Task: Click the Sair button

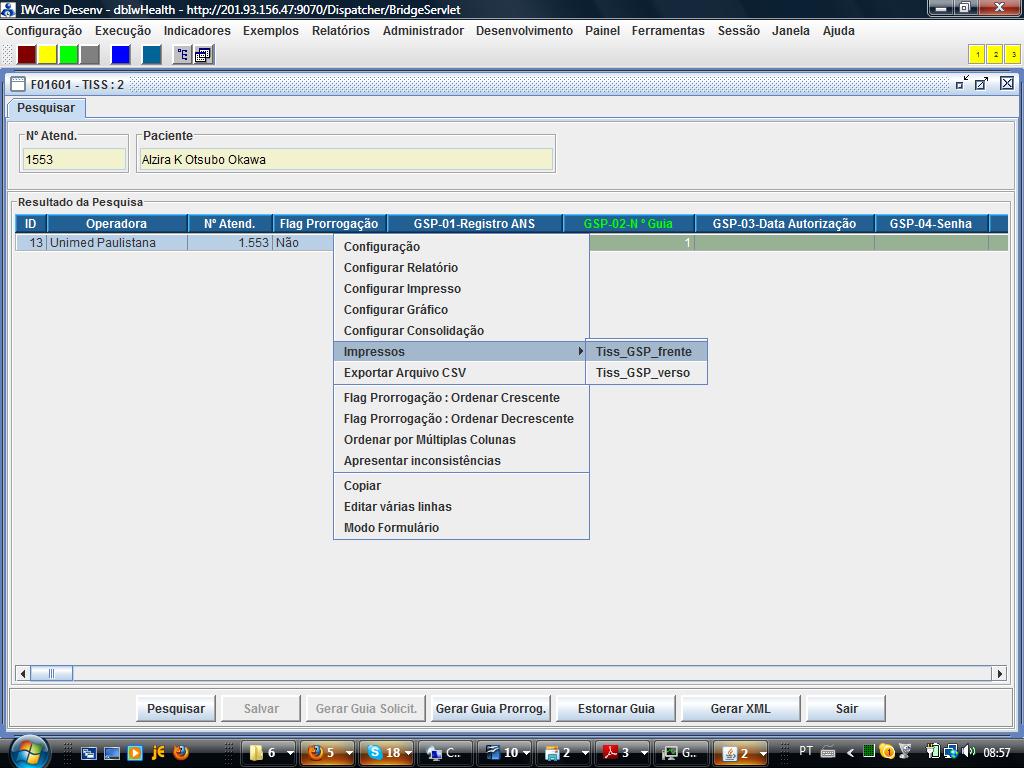Action: coord(846,709)
